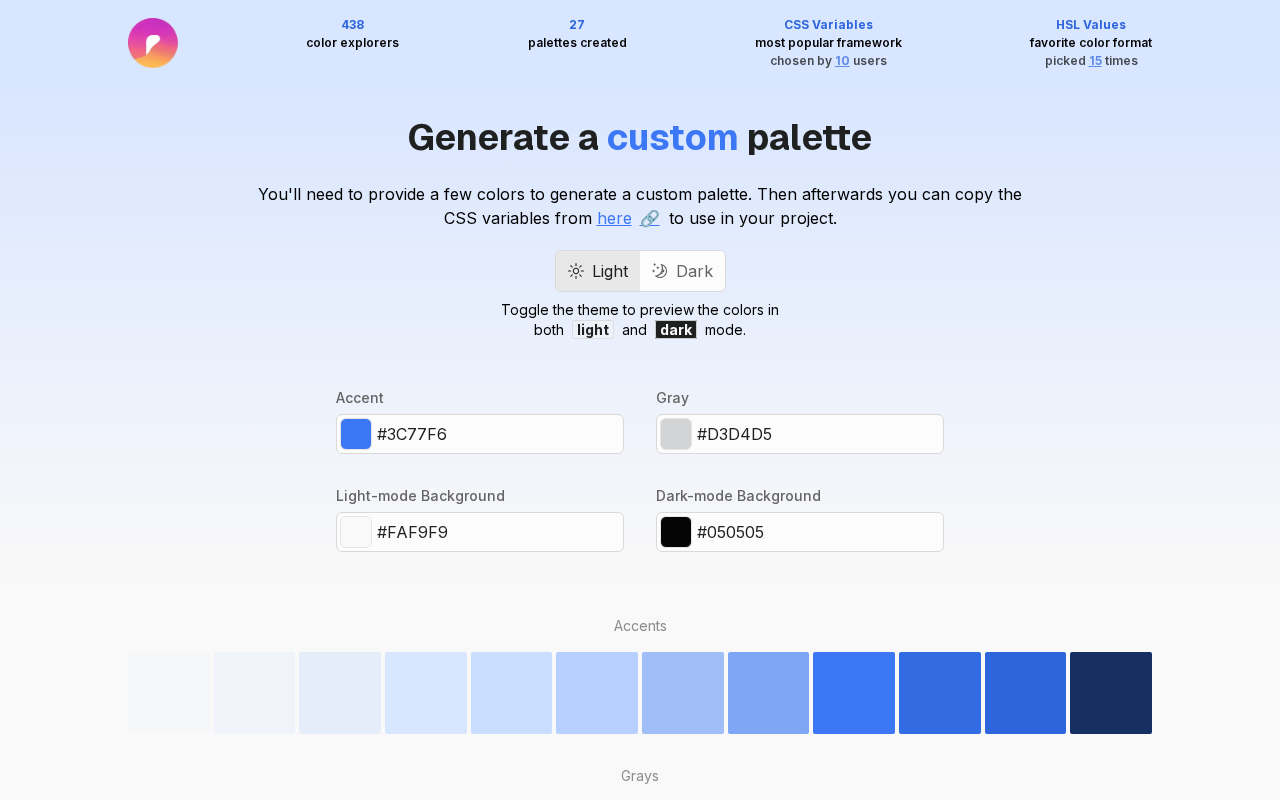Screen dimensions: 1280x800
Task: Click the 'Gray' field label
Action: point(672,398)
